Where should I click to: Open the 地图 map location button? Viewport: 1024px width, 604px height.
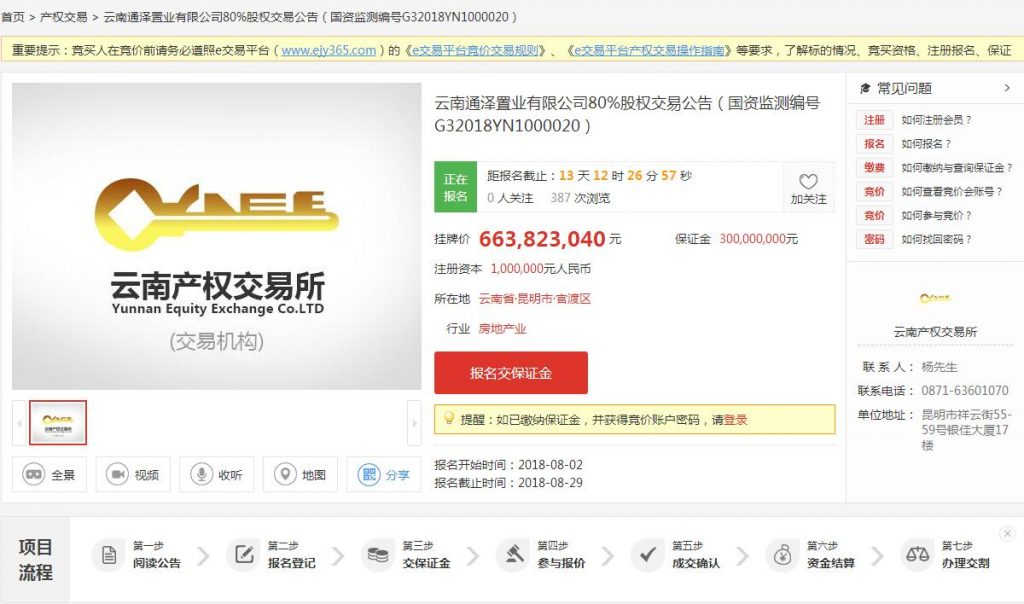click(x=300, y=474)
